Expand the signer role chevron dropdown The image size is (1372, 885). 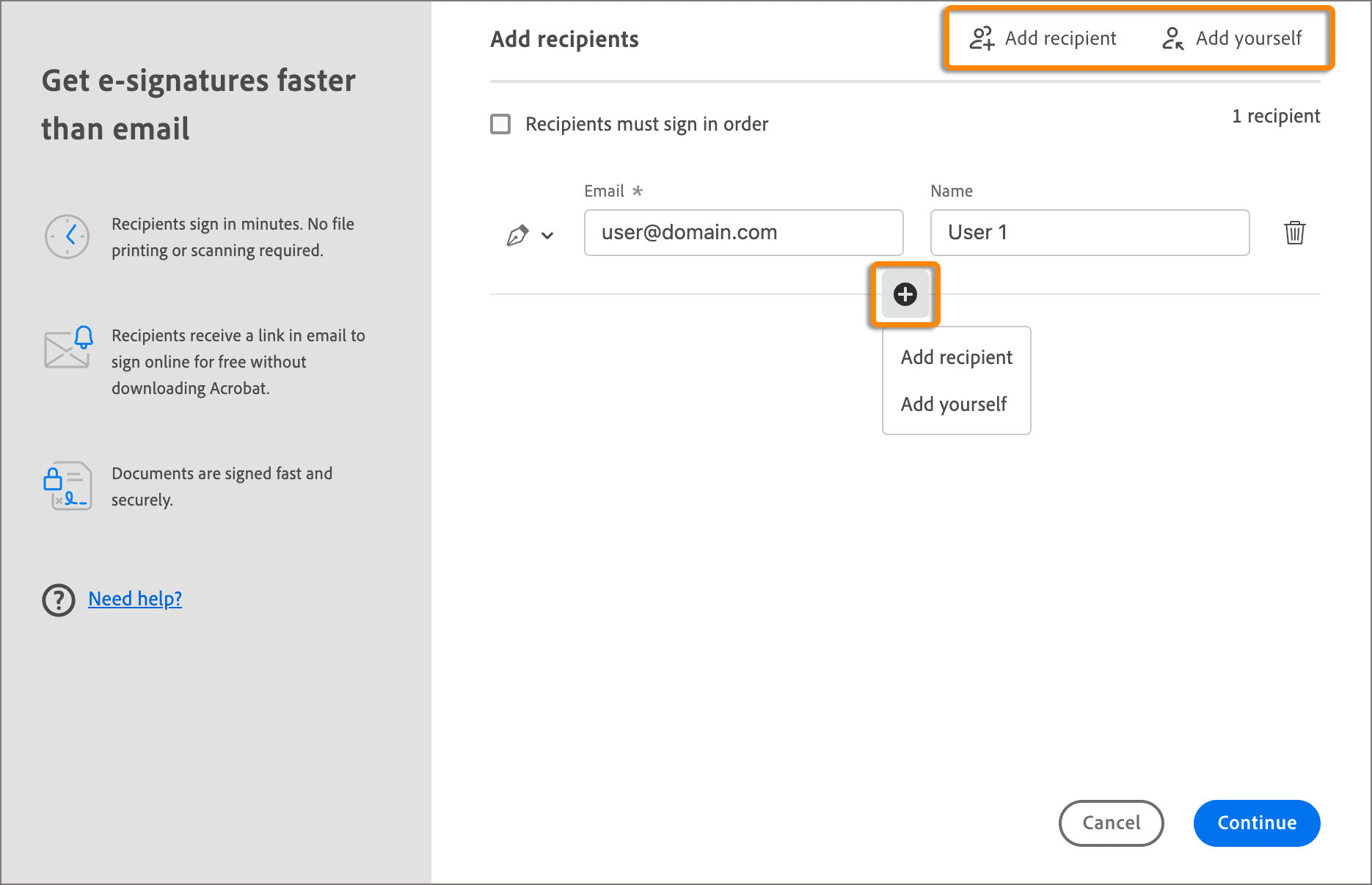[x=546, y=236]
